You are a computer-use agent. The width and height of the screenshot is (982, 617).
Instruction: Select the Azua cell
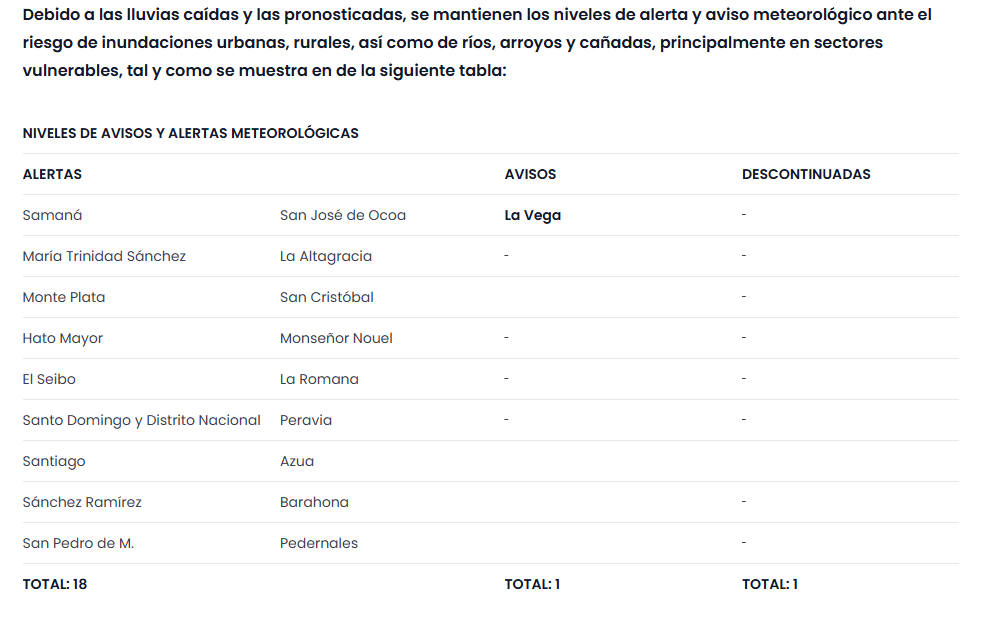[296, 461]
